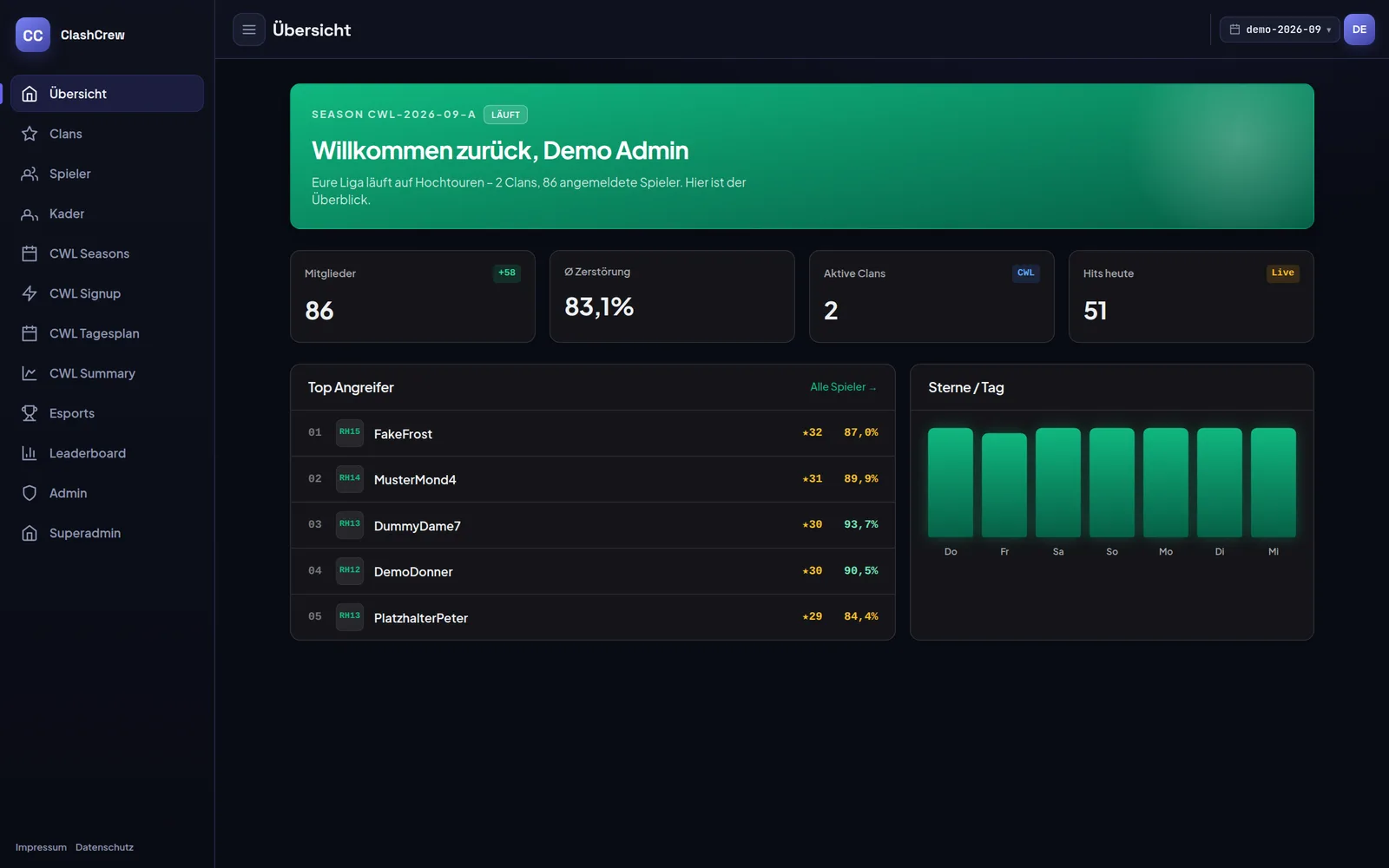Toggle the sidebar with hamburger button
The height and width of the screenshot is (868, 1389).
[x=249, y=30]
